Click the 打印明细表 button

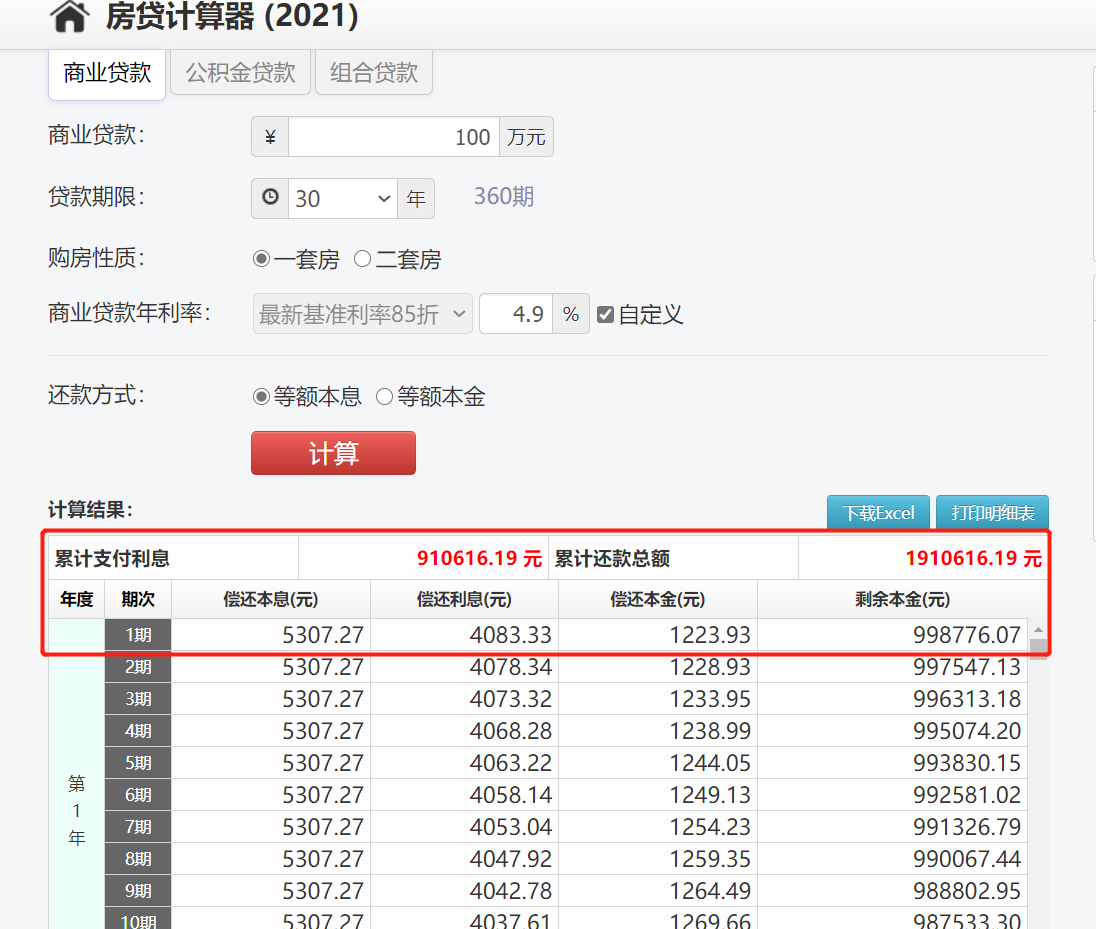coord(992,512)
